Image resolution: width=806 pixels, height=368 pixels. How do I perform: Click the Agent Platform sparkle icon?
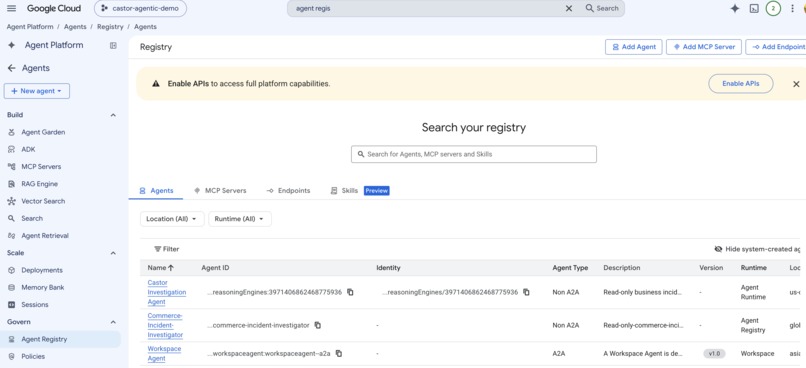coord(11,45)
